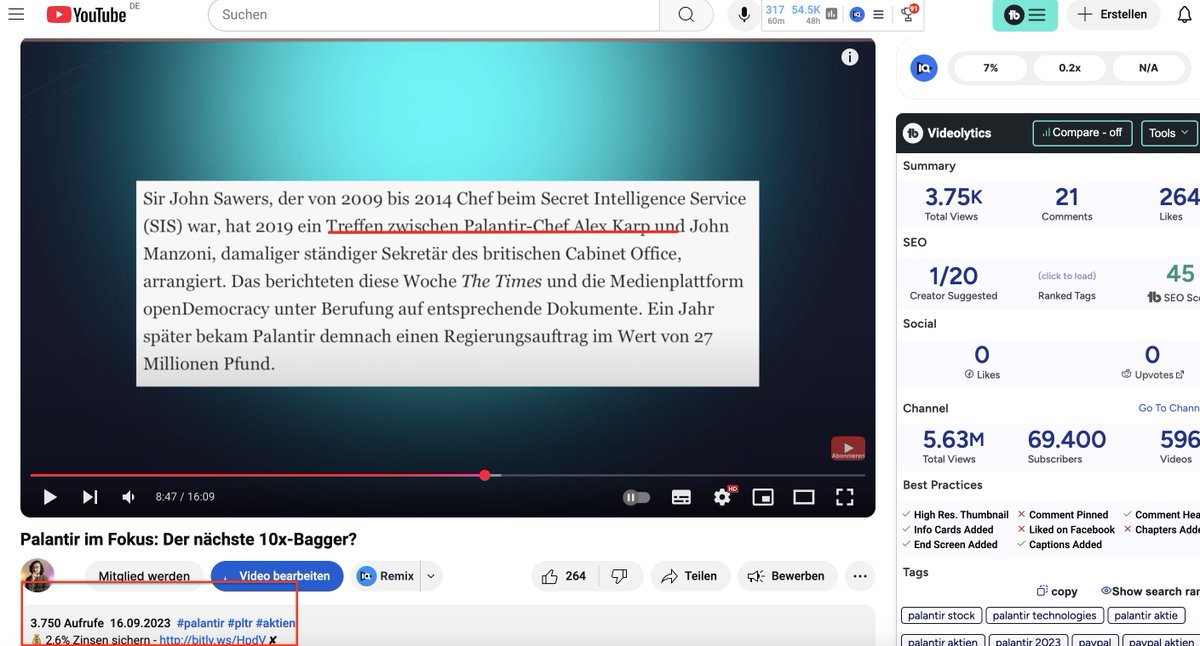This screenshot has height=646, width=1200.
Task: Click the 317 views-per-60m counter
Action: coord(775,15)
